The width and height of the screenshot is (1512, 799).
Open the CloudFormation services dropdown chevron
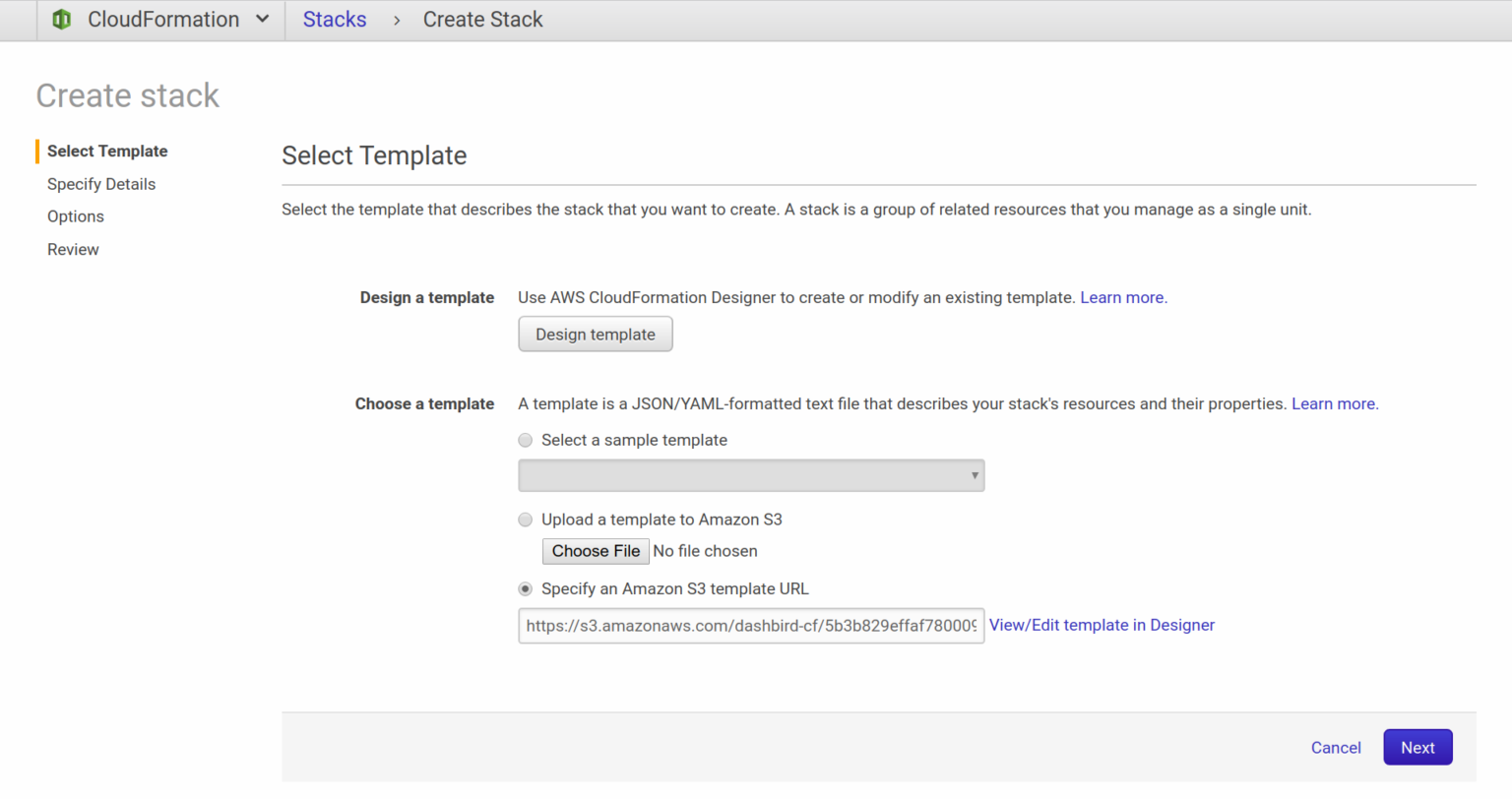(261, 19)
